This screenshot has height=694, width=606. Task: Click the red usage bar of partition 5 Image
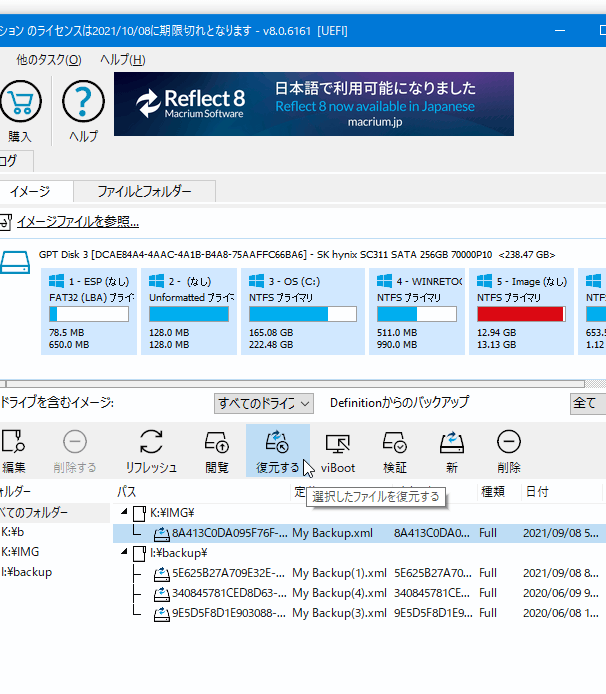pos(521,314)
